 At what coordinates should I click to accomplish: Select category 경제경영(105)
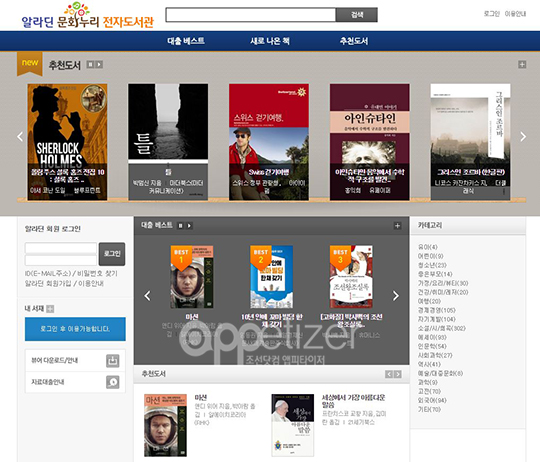[x=437, y=310]
